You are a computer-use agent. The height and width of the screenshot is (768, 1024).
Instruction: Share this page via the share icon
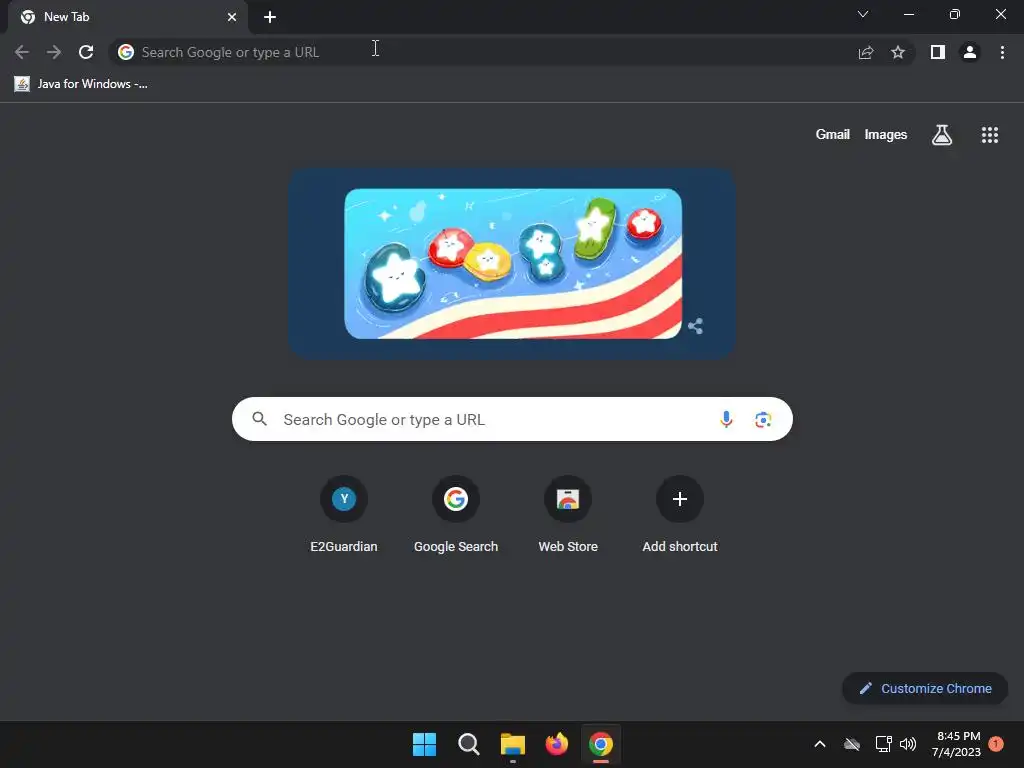(866, 52)
